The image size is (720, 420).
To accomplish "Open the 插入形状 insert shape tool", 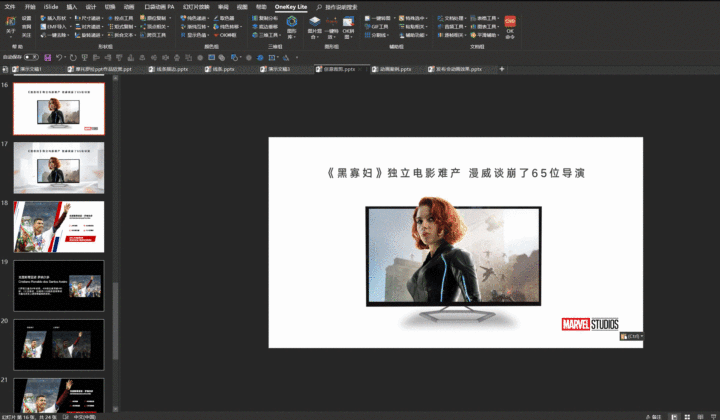I will pyautogui.click(x=53, y=18).
